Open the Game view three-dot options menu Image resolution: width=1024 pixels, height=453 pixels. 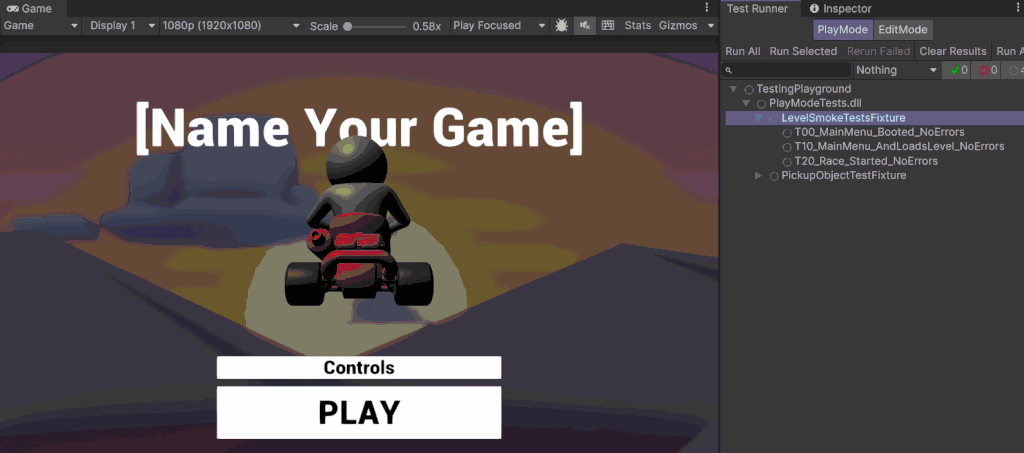pyautogui.click(x=706, y=7)
